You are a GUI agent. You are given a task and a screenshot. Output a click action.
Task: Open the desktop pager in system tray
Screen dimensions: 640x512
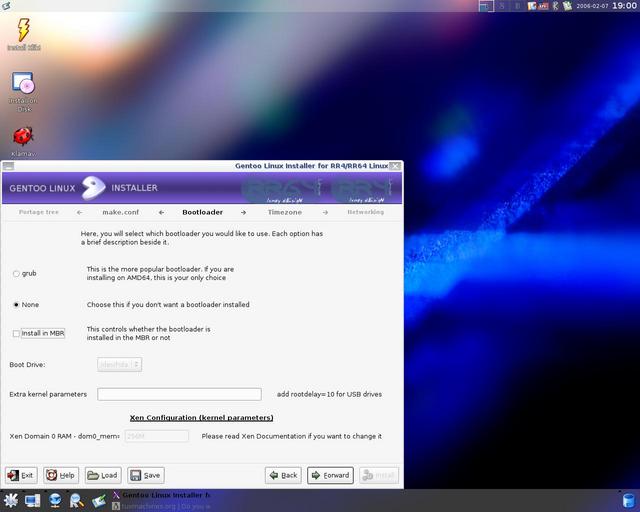(486, 6)
